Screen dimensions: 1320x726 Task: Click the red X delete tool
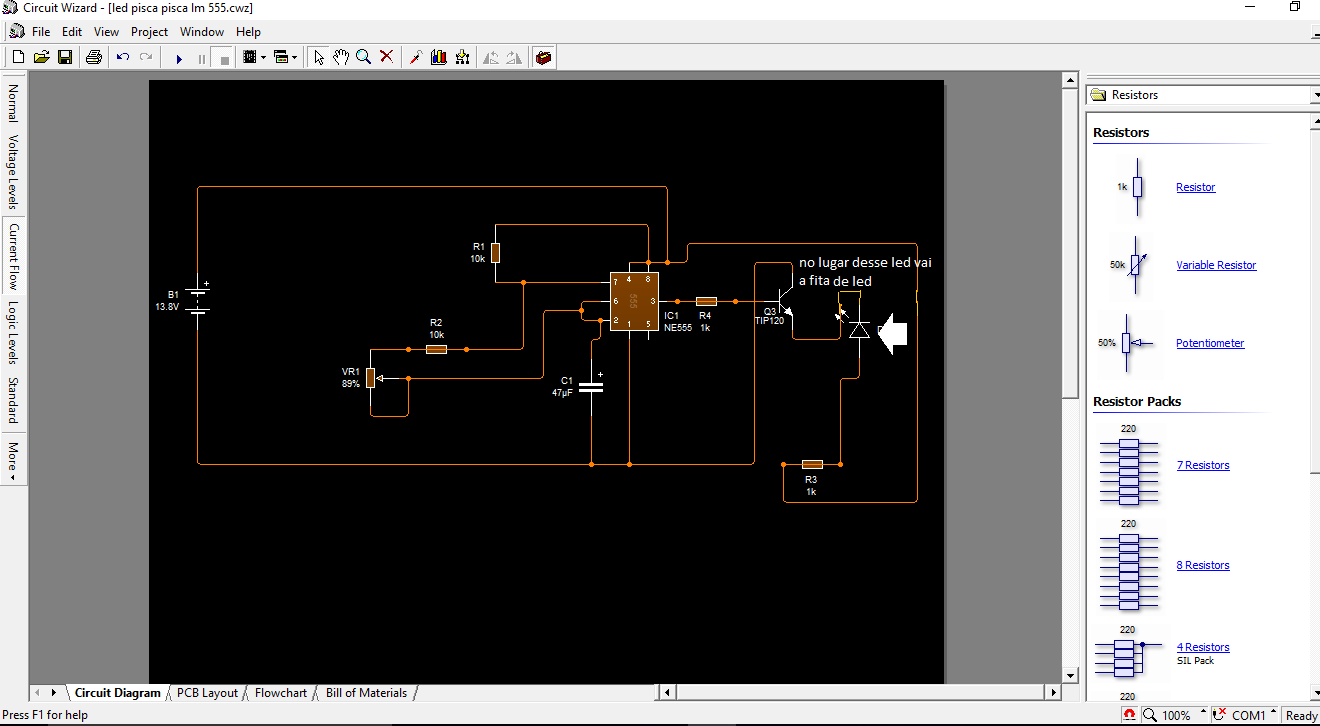pos(386,57)
